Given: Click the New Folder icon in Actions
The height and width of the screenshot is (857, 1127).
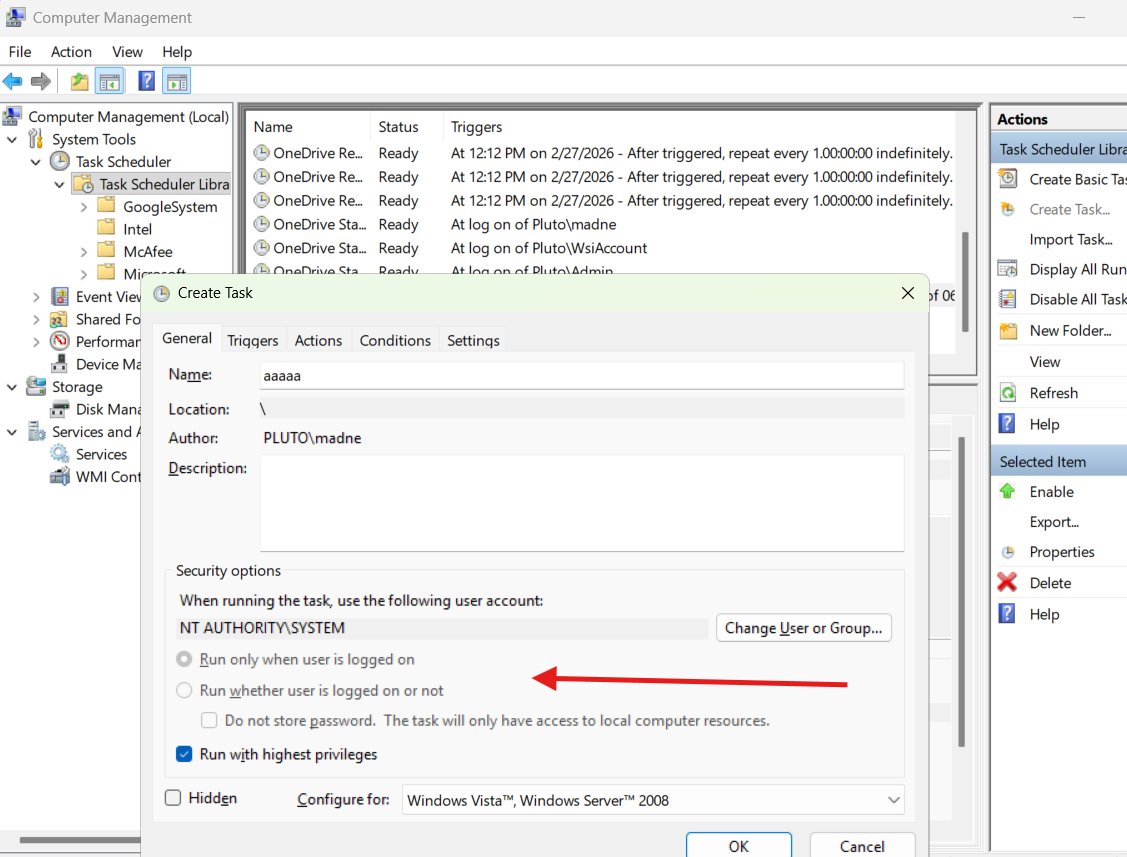Looking at the screenshot, I should [1008, 331].
